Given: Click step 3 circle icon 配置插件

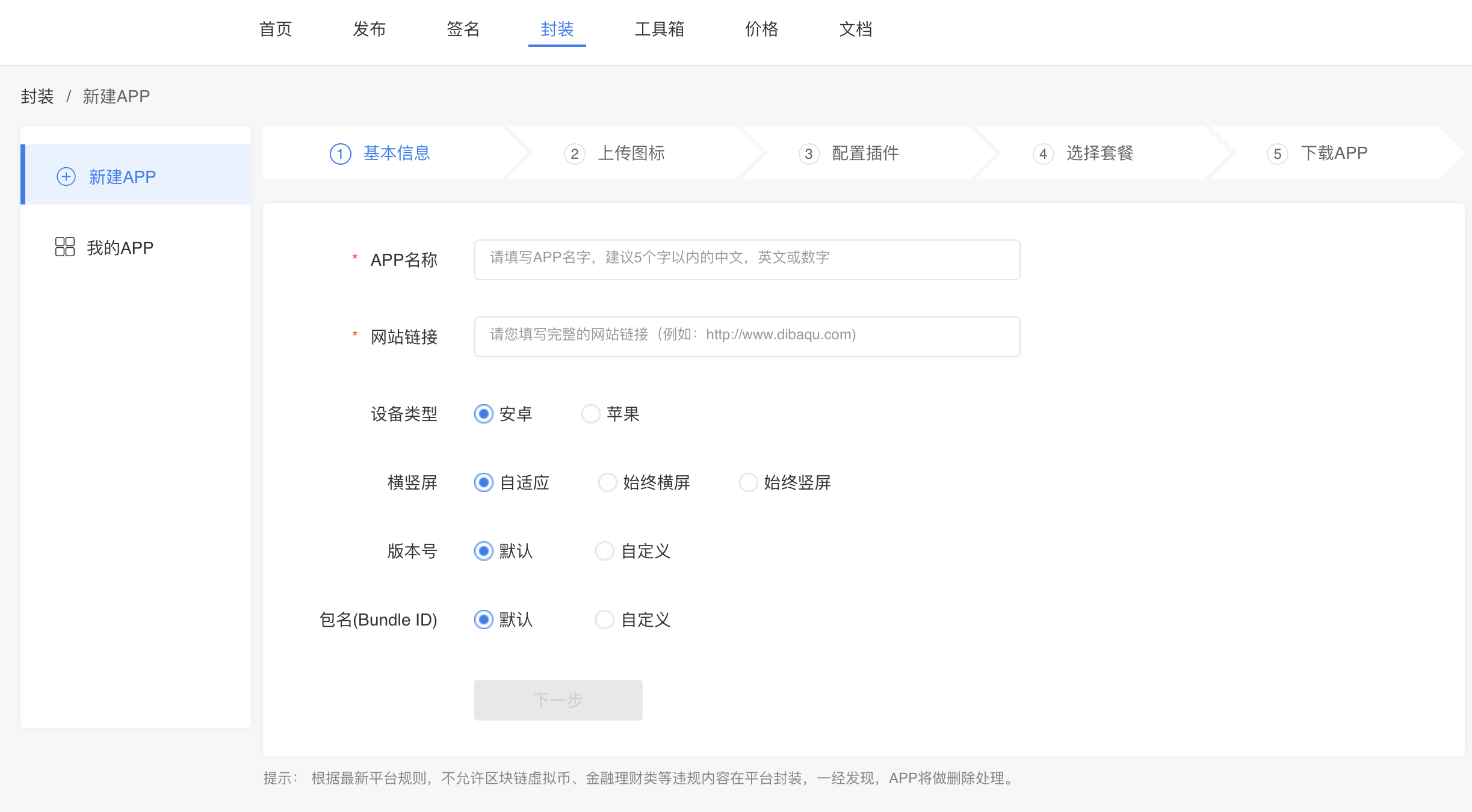Looking at the screenshot, I should coord(809,154).
